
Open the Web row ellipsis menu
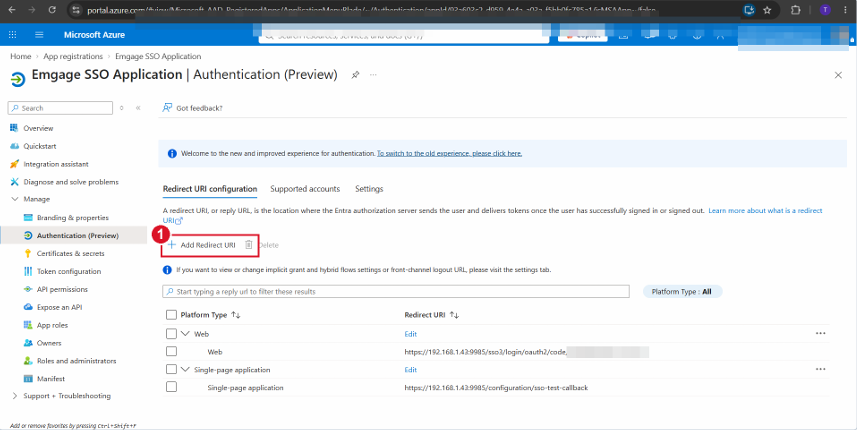(x=820, y=333)
